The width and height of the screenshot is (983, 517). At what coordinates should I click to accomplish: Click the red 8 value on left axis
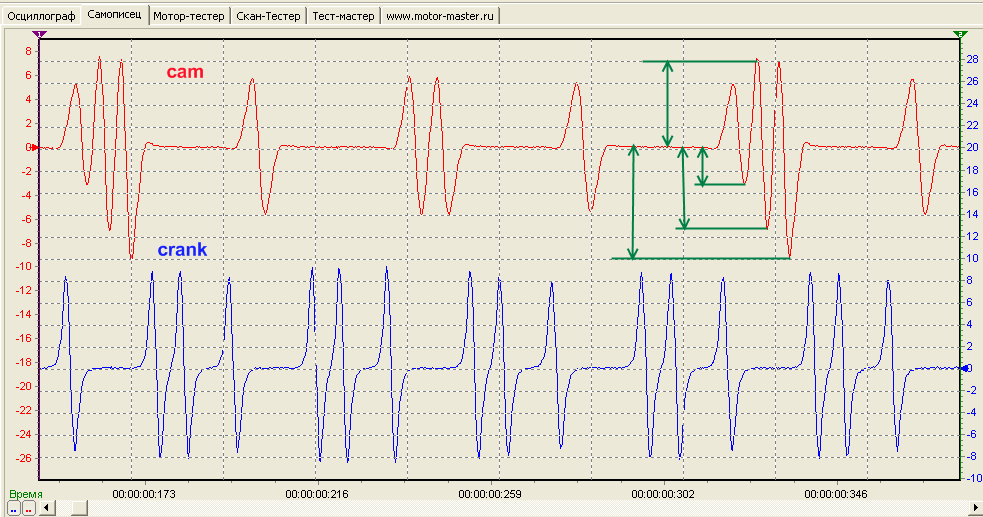(28, 51)
